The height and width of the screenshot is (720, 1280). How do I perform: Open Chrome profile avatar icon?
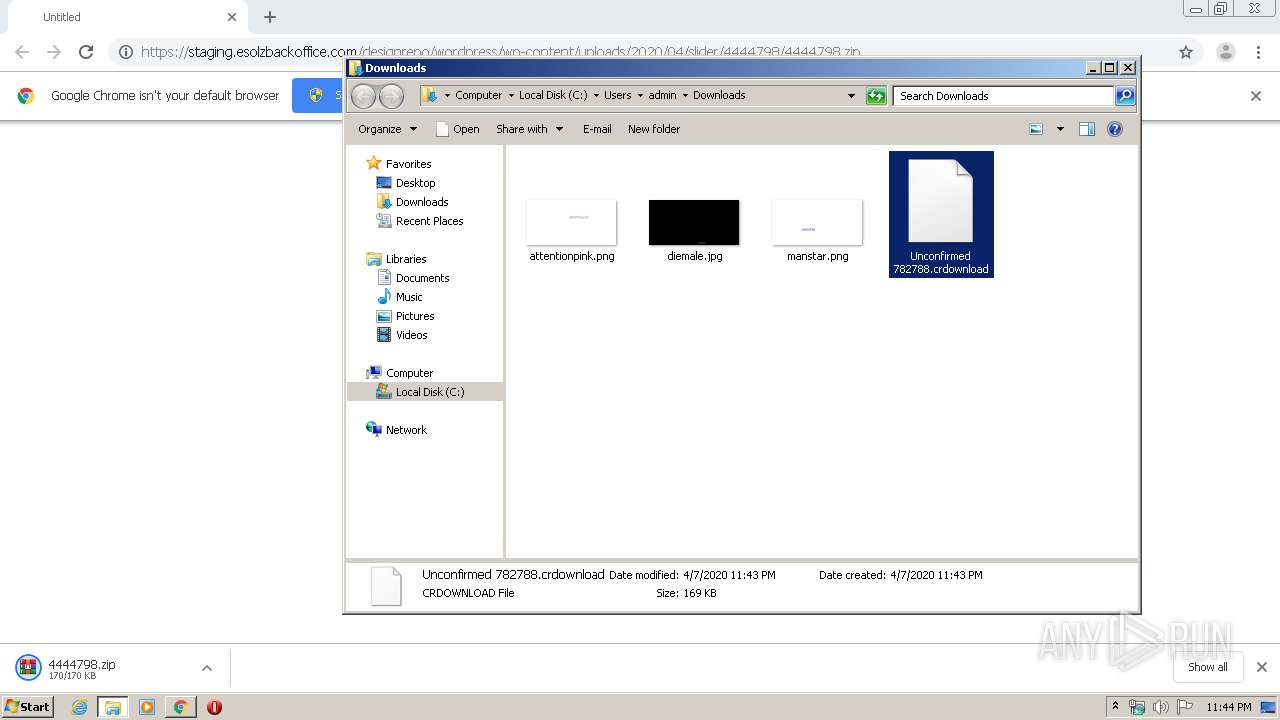click(x=1226, y=52)
